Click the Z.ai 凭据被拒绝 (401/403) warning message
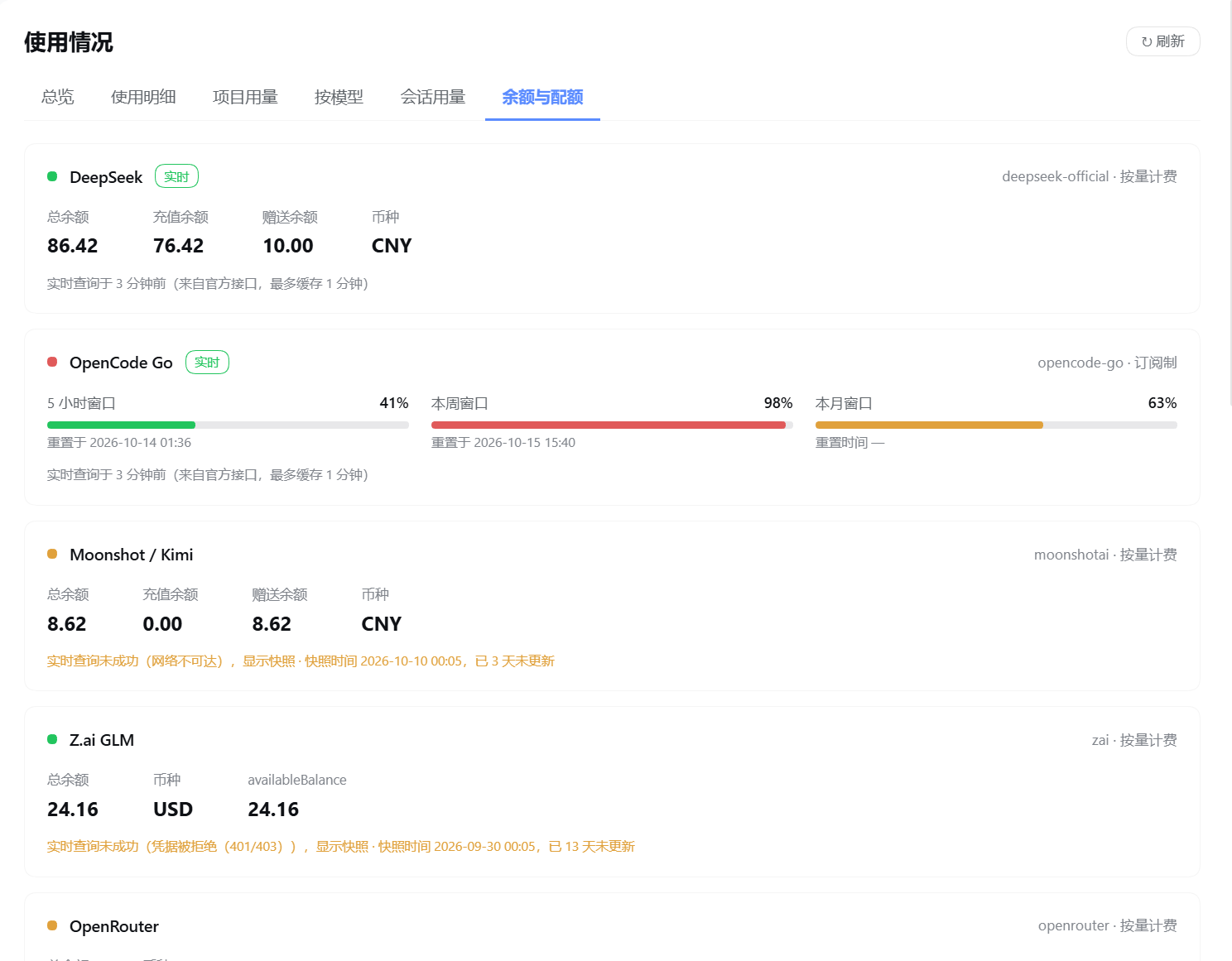 tap(341, 846)
